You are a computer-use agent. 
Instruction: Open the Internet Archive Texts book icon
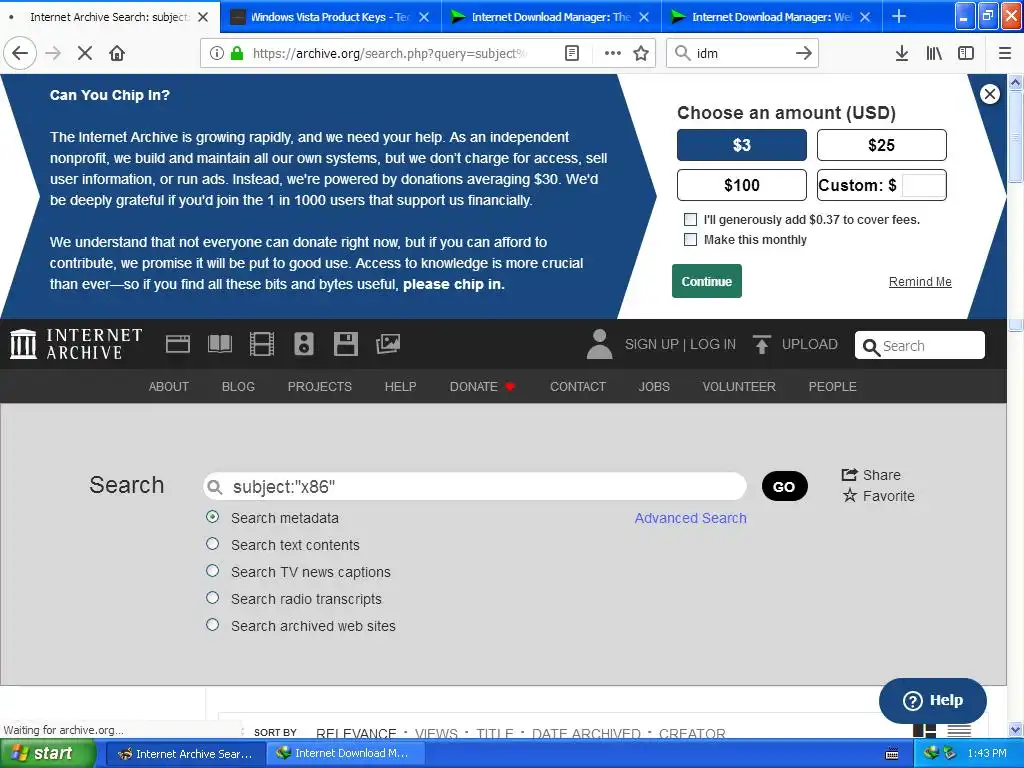point(220,344)
